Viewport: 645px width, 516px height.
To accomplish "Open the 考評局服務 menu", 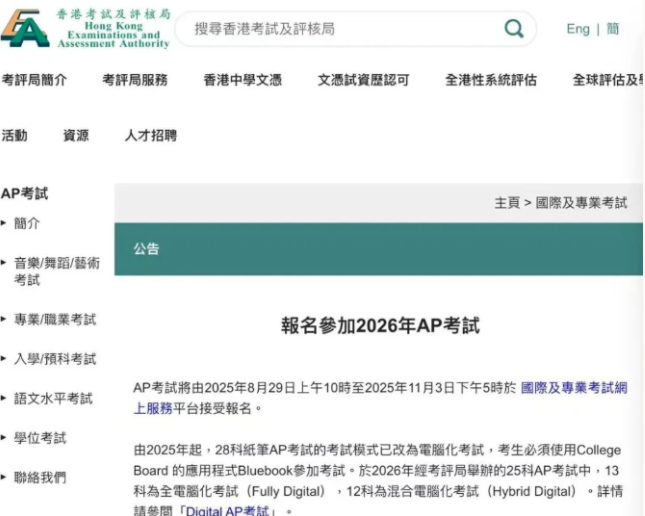I will pos(135,80).
